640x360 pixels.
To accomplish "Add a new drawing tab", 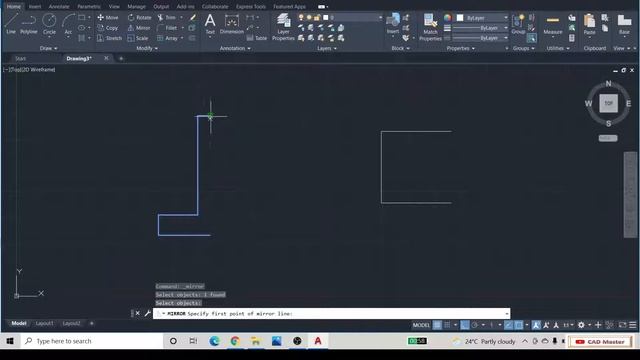I will click(121, 58).
